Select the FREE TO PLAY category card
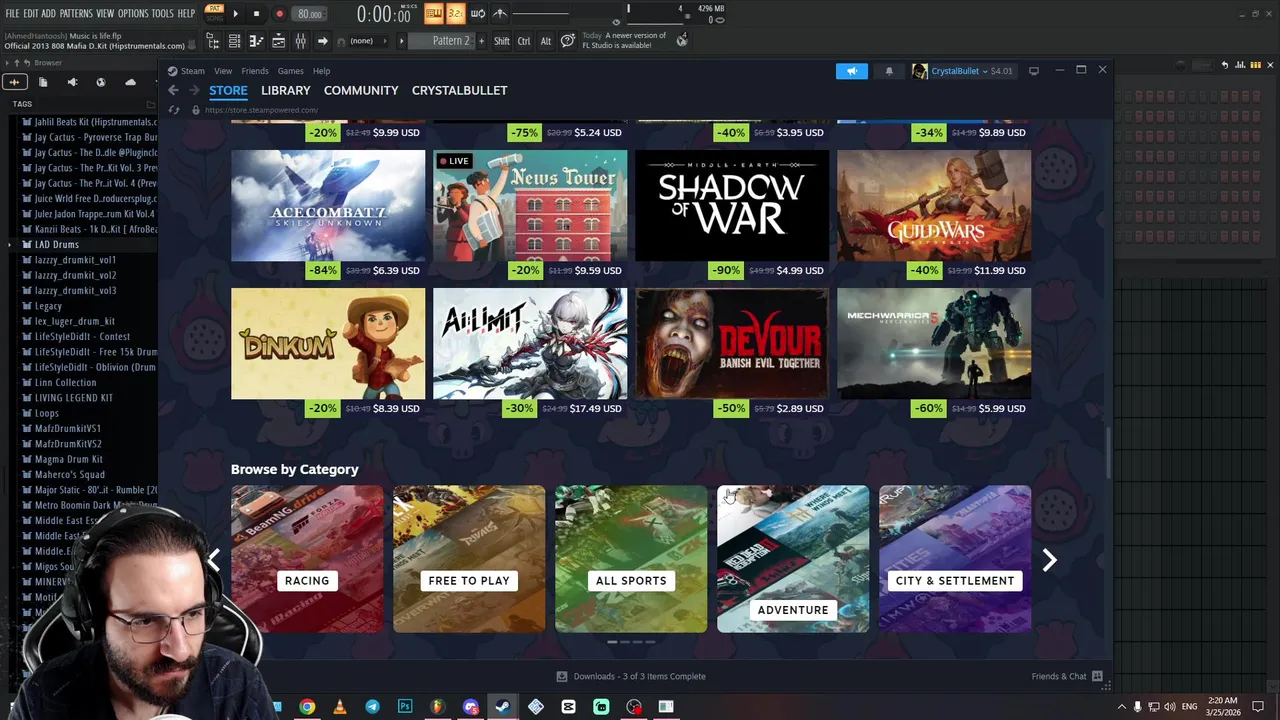The width and height of the screenshot is (1280, 720). pos(469,559)
